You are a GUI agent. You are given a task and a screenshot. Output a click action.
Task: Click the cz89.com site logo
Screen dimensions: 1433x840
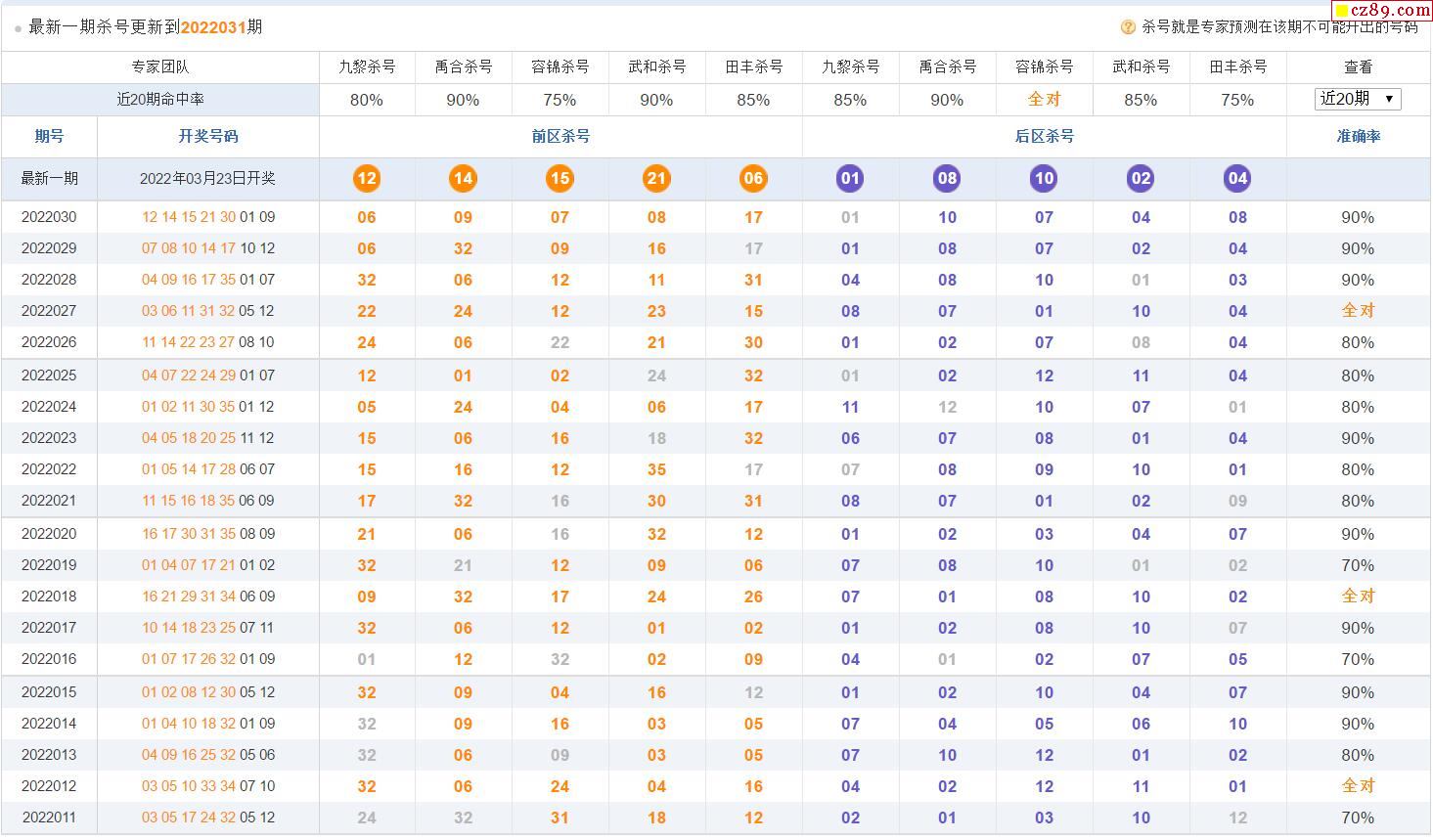coord(1382,11)
